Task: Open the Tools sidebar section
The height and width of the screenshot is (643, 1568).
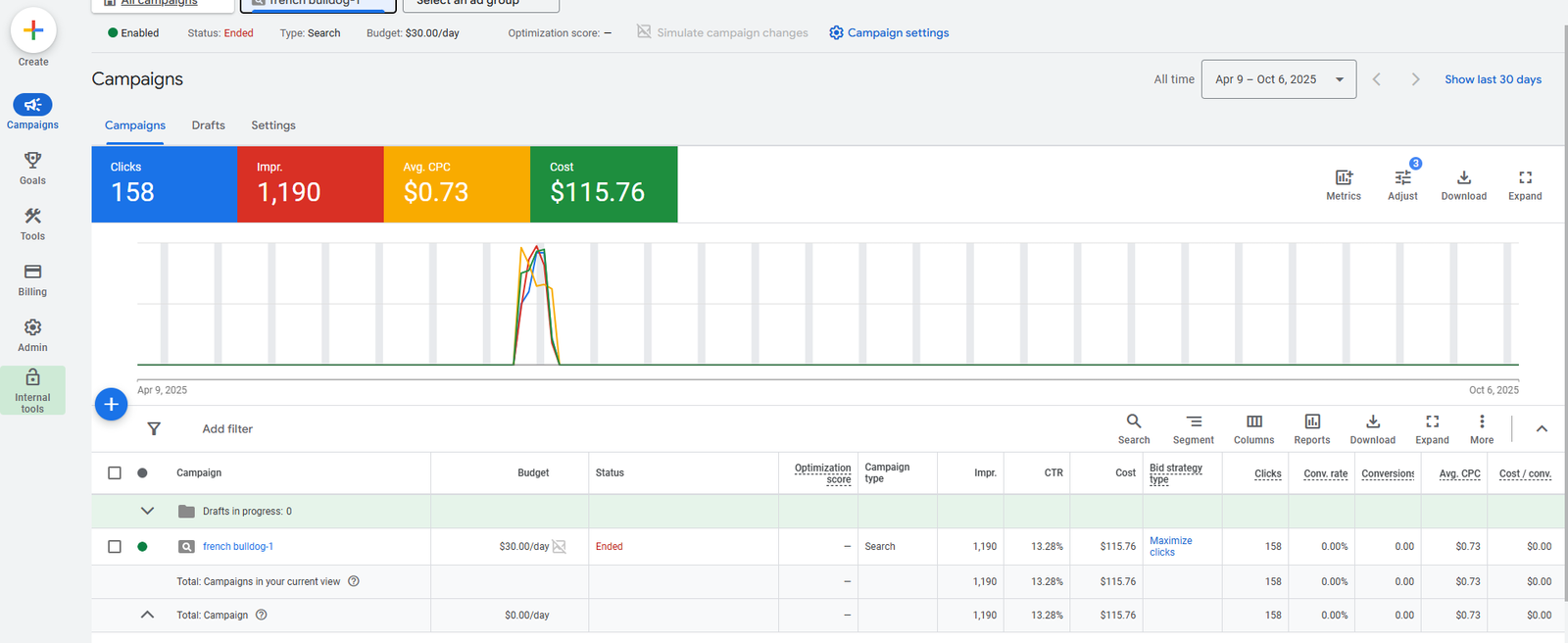Action: point(32,217)
